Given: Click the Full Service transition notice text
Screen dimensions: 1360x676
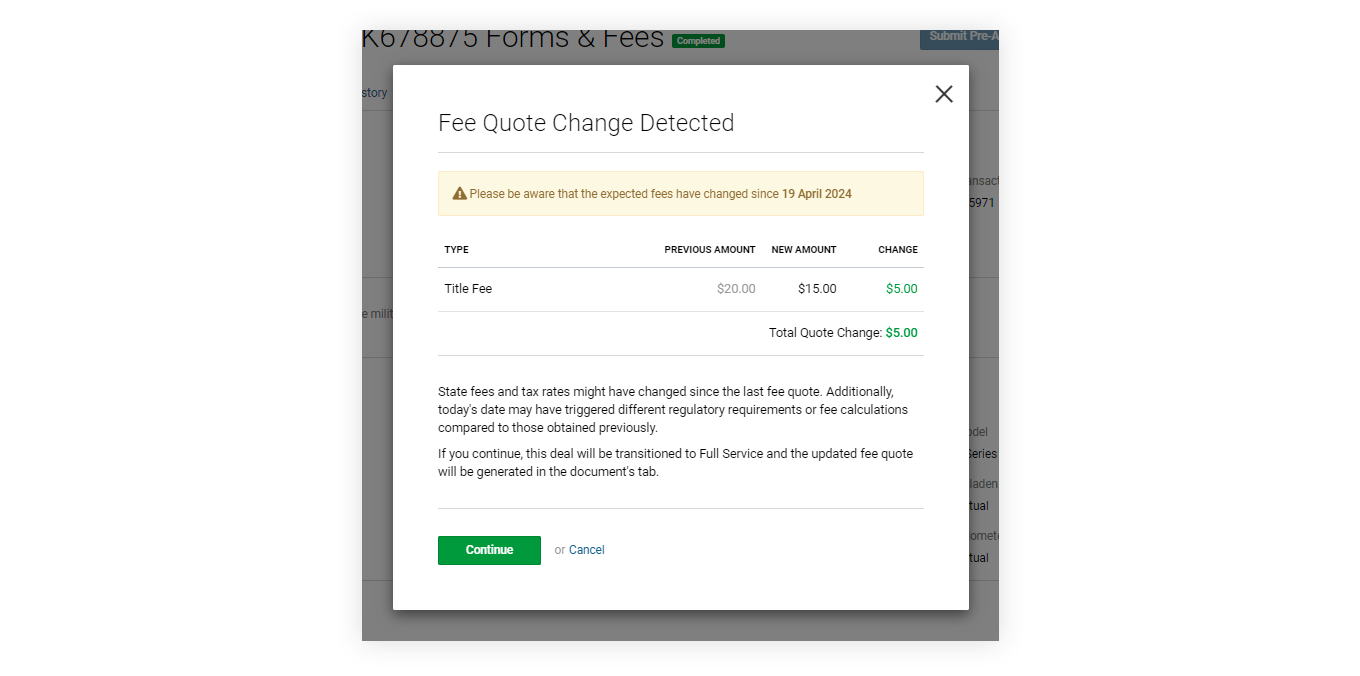Looking at the screenshot, I should tap(675, 462).
